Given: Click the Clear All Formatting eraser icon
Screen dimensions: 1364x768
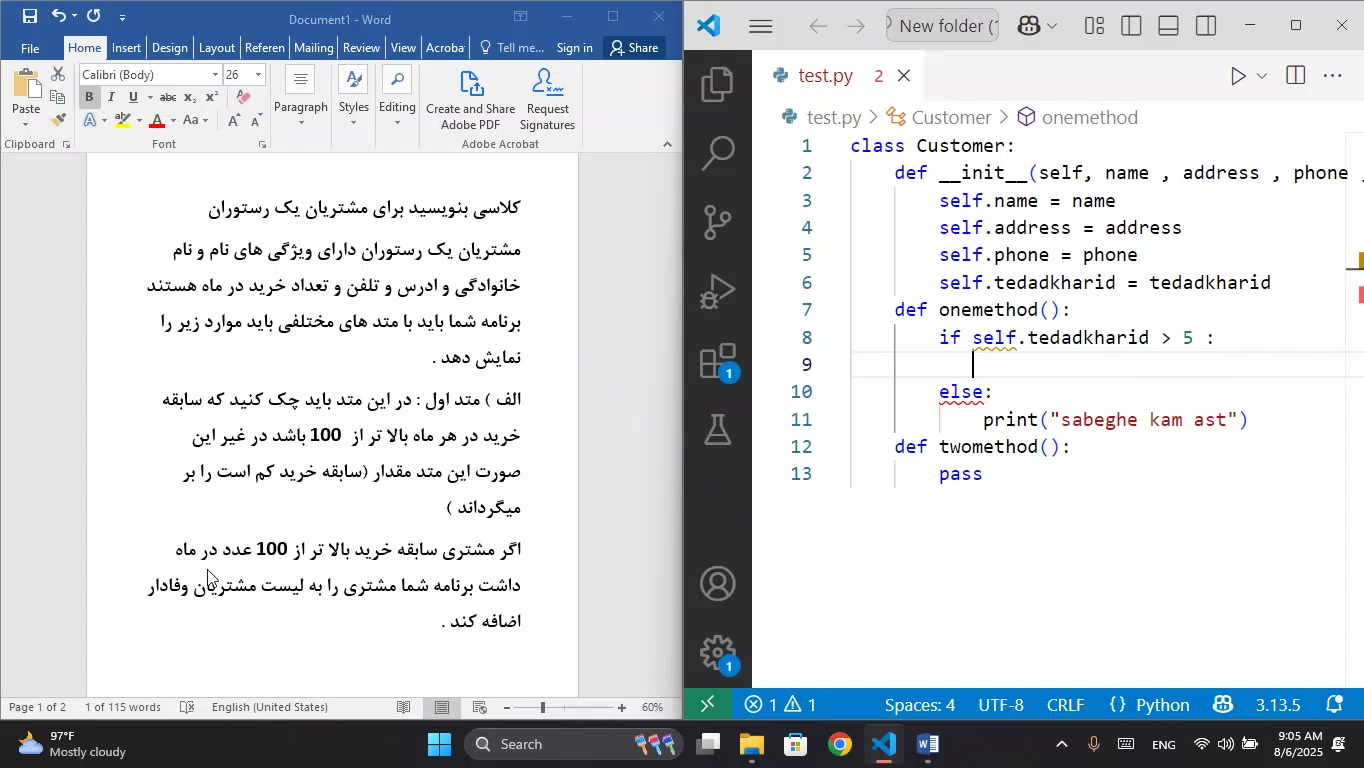Looking at the screenshot, I should coord(243,97).
